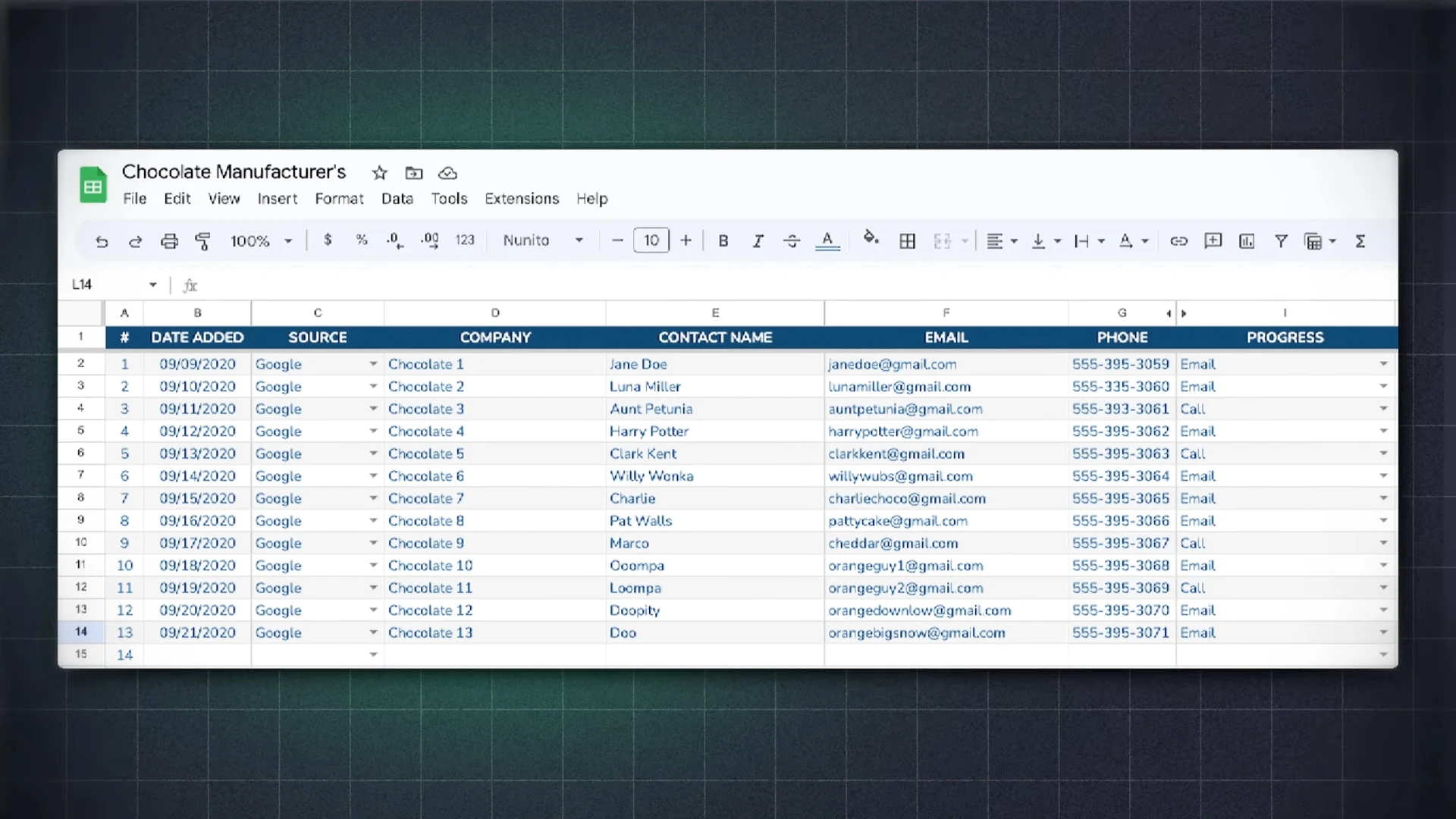1456x819 pixels.
Task: Open the Nunito font dropdown
Action: pos(543,240)
